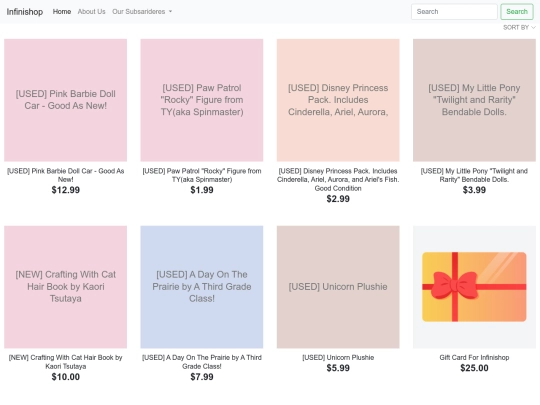Screen dimensions: 540x405
Task: Click the Infinishop brand logo
Action: click(25, 12)
